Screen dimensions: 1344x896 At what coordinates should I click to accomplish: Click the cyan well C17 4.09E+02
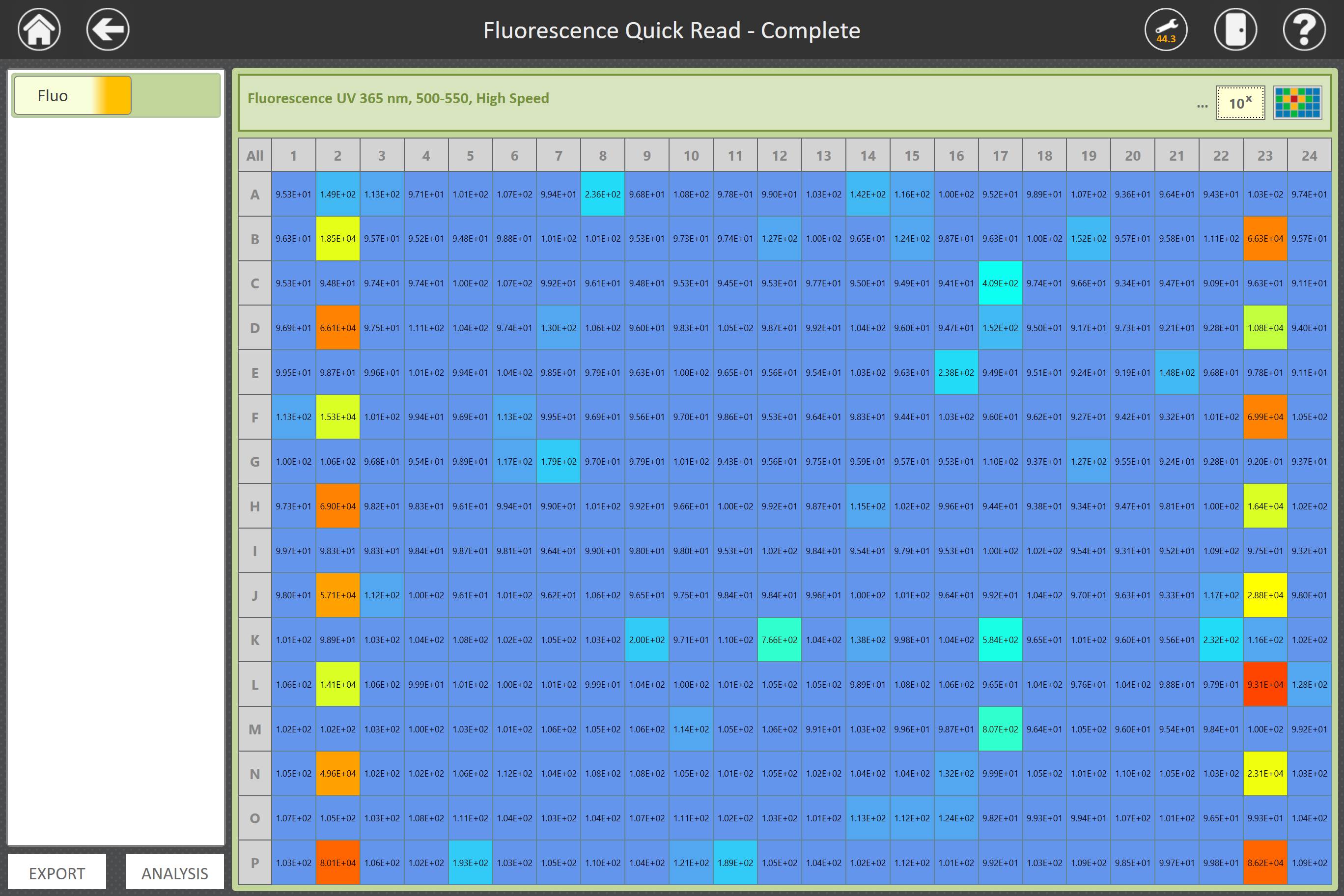click(1000, 283)
